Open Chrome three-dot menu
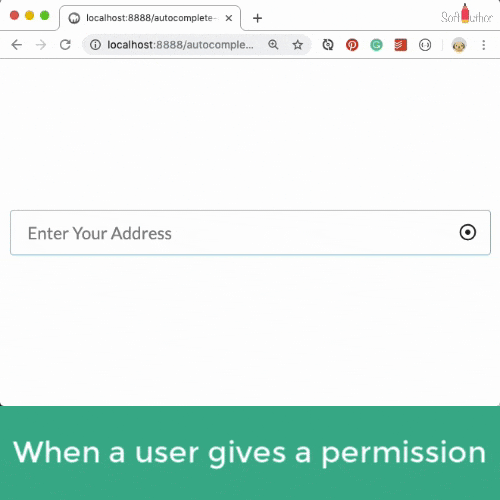The height and width of the screenshot is (500, 500). click(483, 45)
